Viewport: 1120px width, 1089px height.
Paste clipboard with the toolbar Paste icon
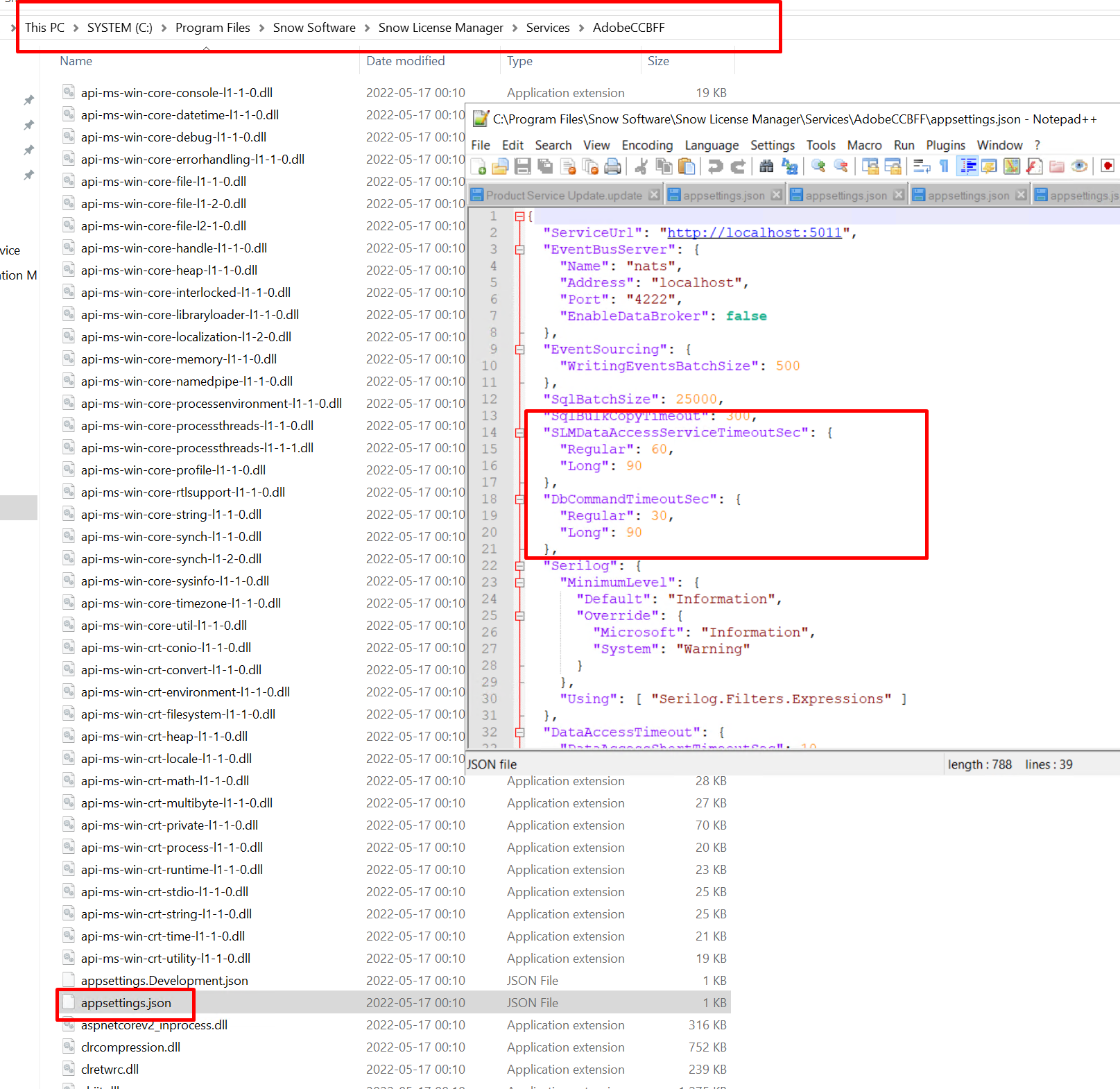click(x=687, y=166)
